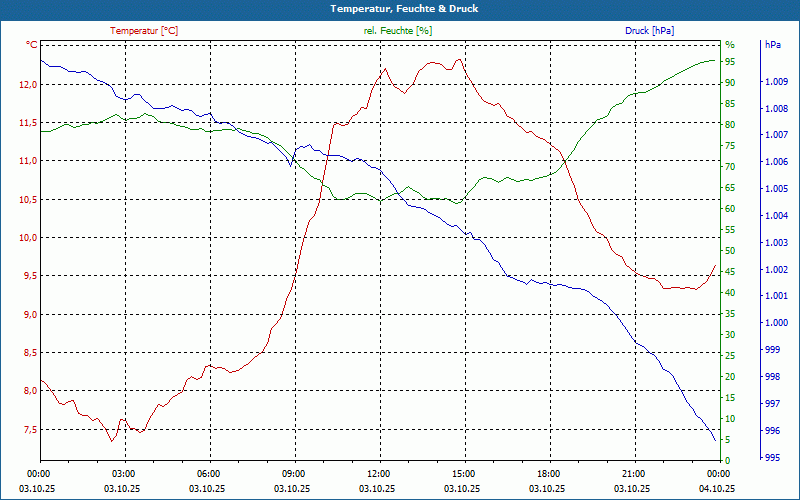Click the "997" pressure axis value
This screenshot has height=500, width=800.
coord(773,404)
